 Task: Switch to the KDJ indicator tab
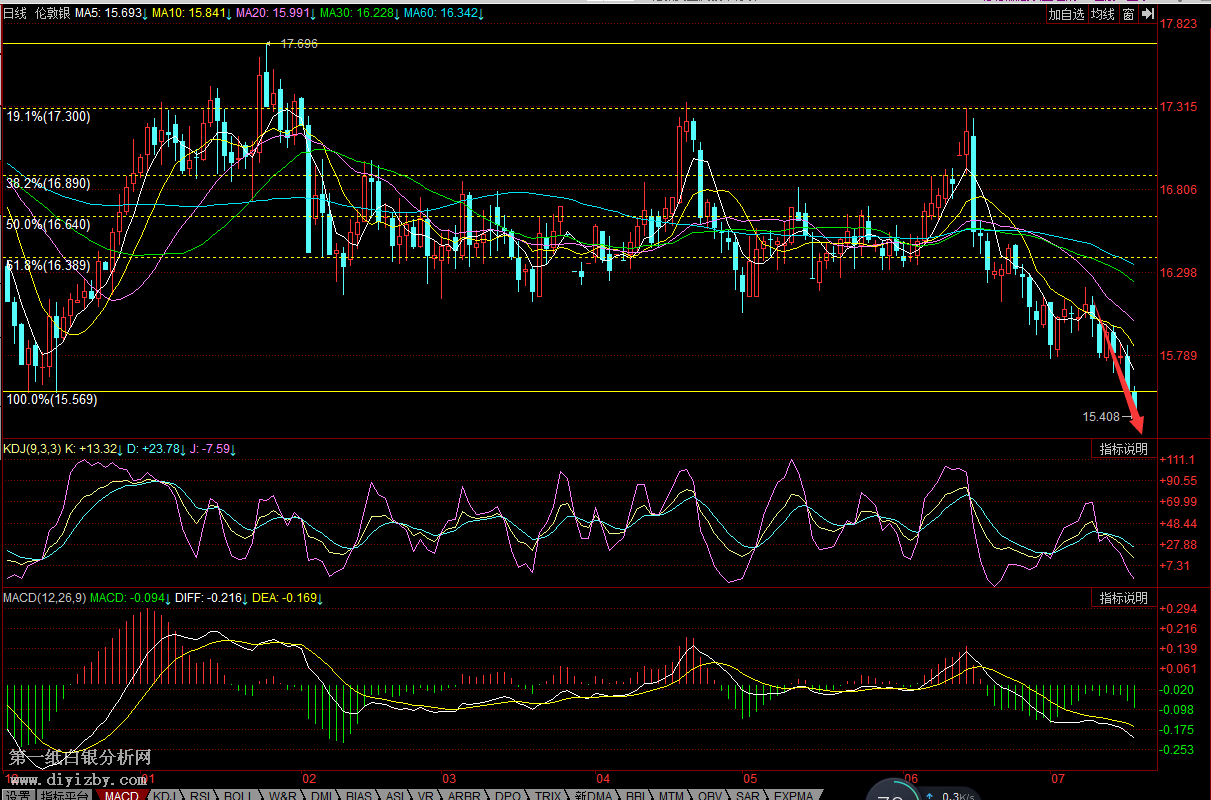[x=164, y=795]
